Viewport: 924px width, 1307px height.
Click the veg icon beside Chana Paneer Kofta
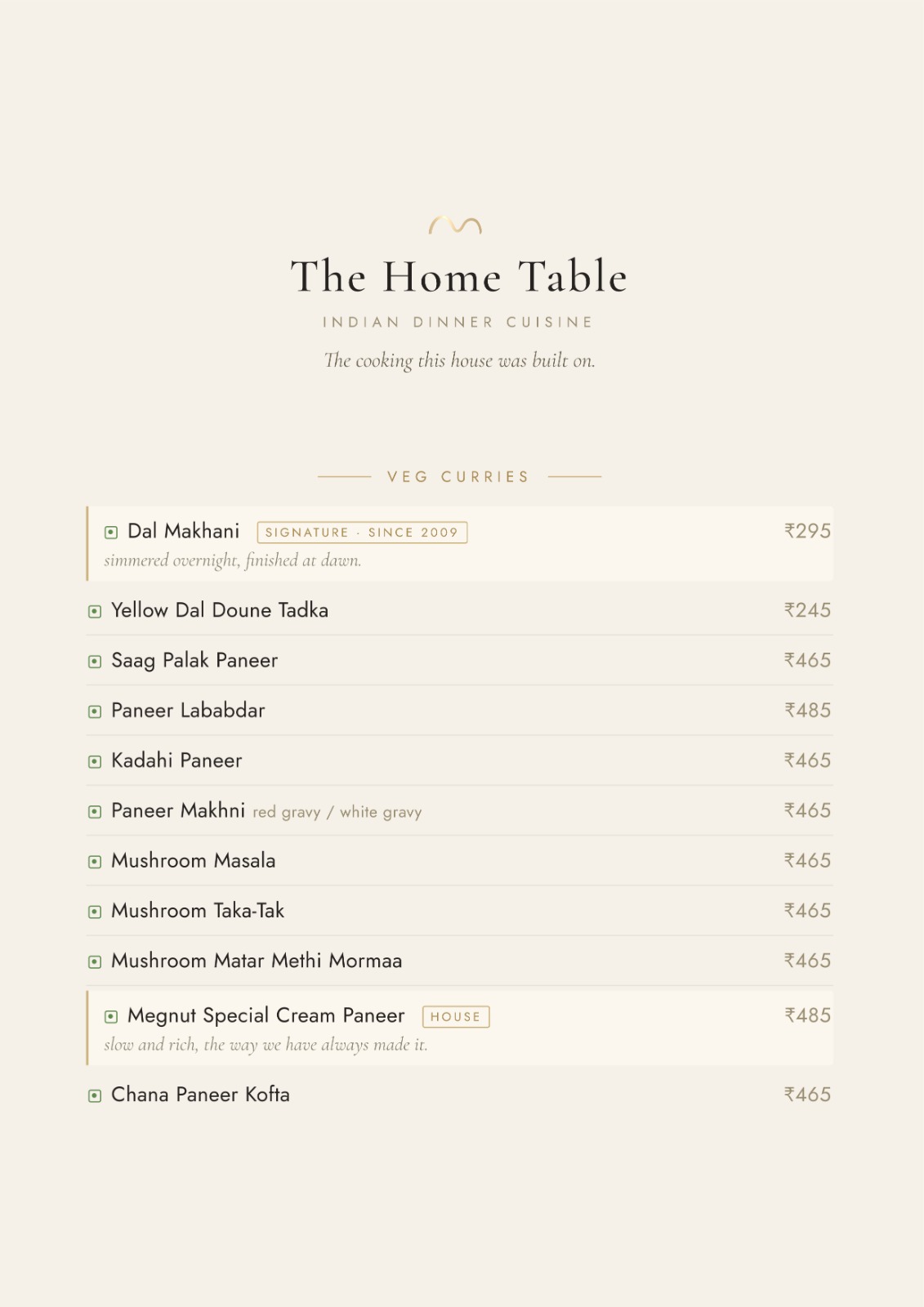[x=95, y=1095]
